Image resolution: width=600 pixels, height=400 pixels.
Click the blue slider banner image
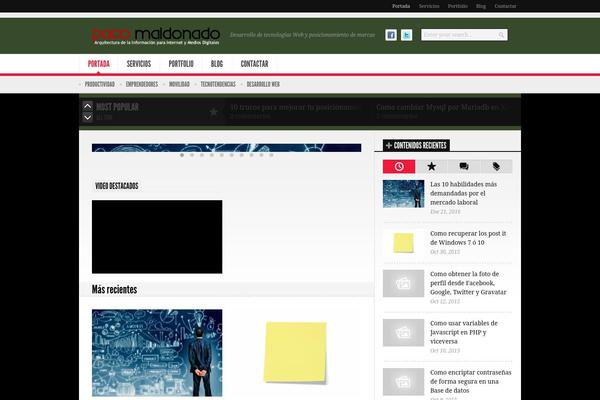[x=227, y=148]
